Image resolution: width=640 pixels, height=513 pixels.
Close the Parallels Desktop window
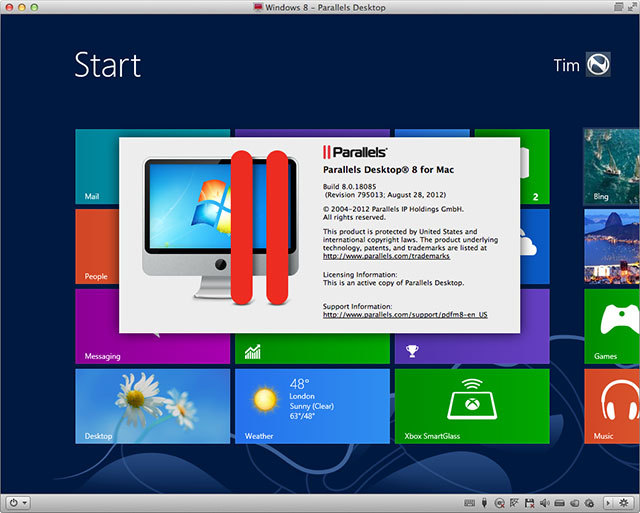pos(9,7)
